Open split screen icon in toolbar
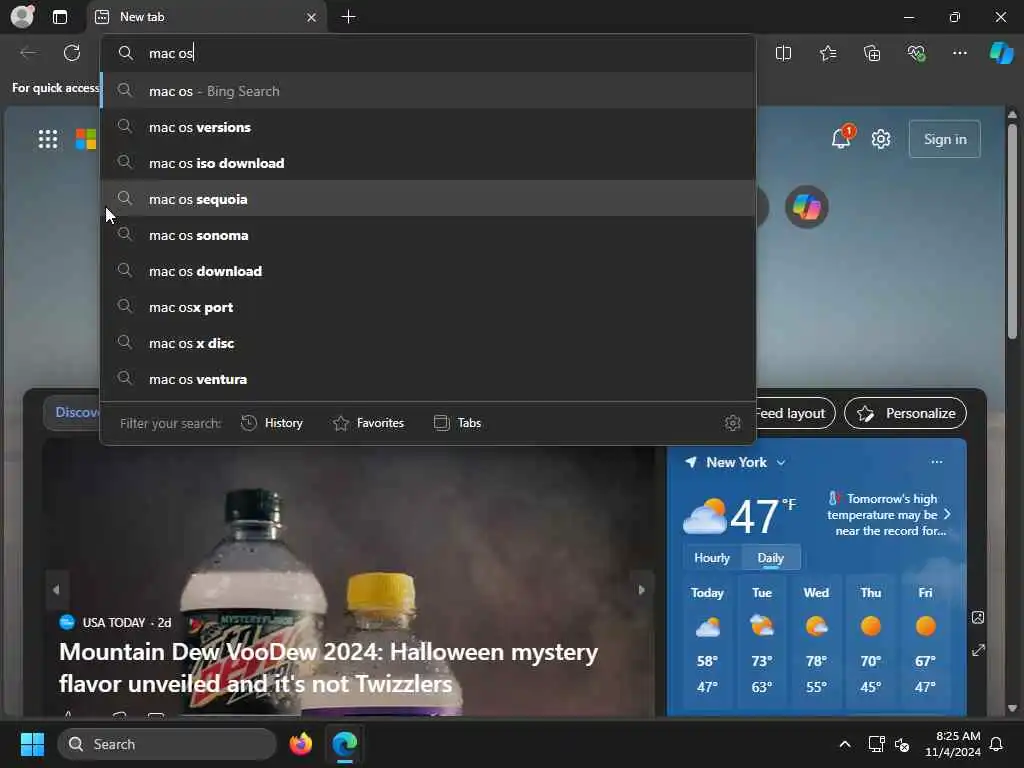This screenshot has height=768, width=1024. 783,53
